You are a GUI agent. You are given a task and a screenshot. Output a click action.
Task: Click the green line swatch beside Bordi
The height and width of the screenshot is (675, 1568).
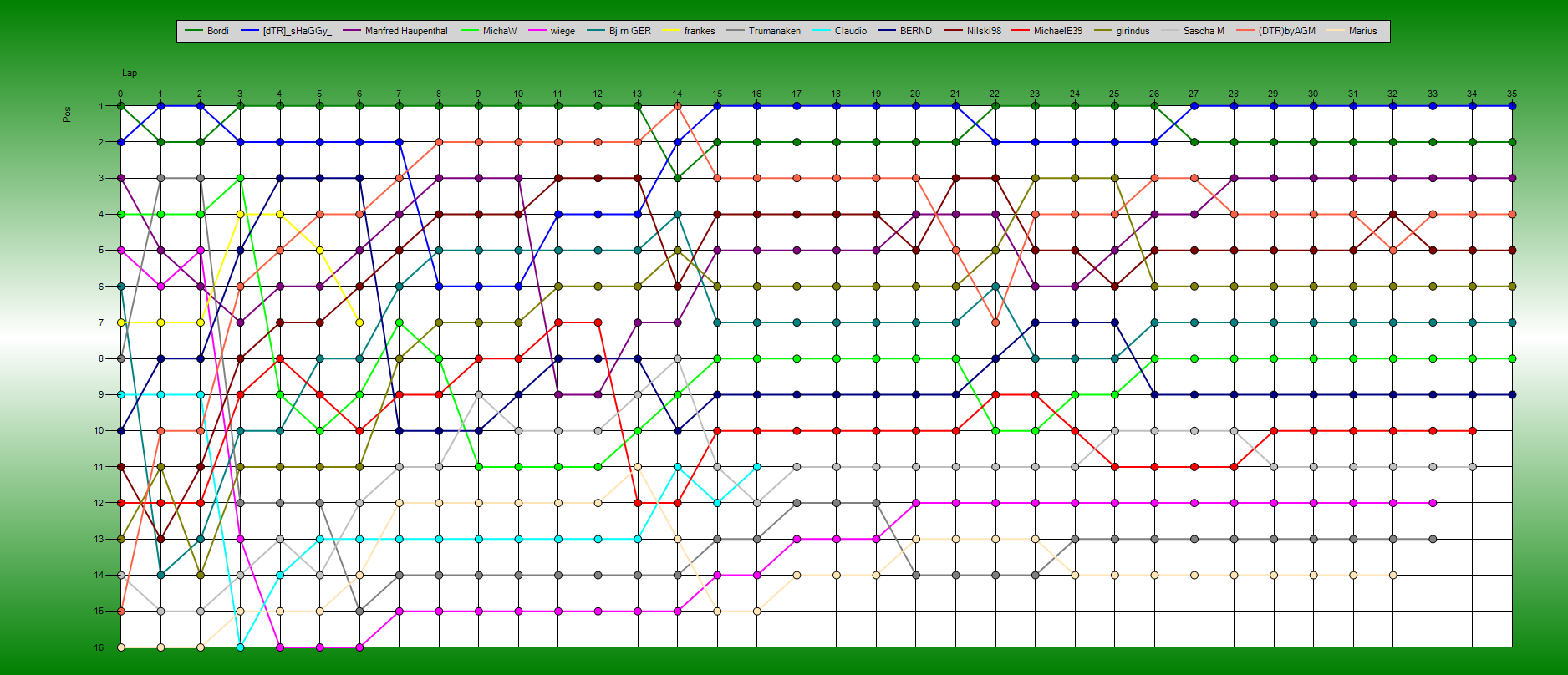click(194, 31)
